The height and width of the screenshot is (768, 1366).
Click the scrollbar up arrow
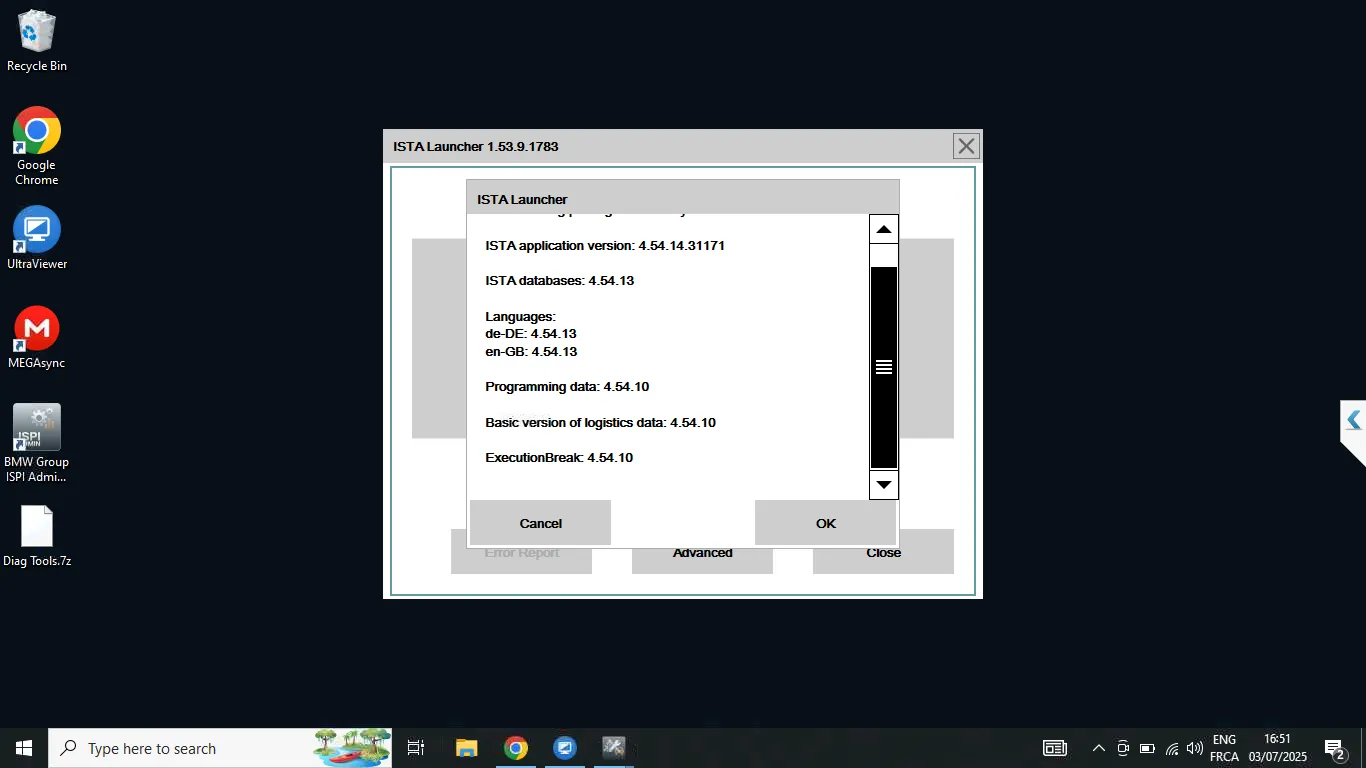pyautogui.click(x=883, y=229)
